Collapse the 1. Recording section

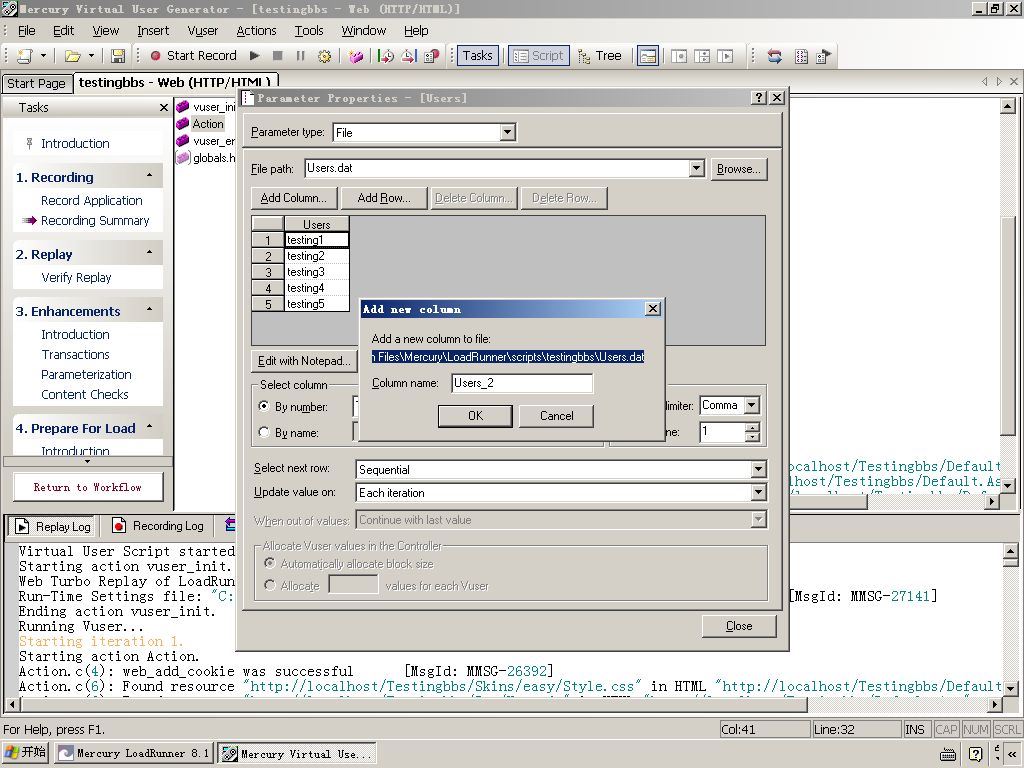click(x=150, y=176)
